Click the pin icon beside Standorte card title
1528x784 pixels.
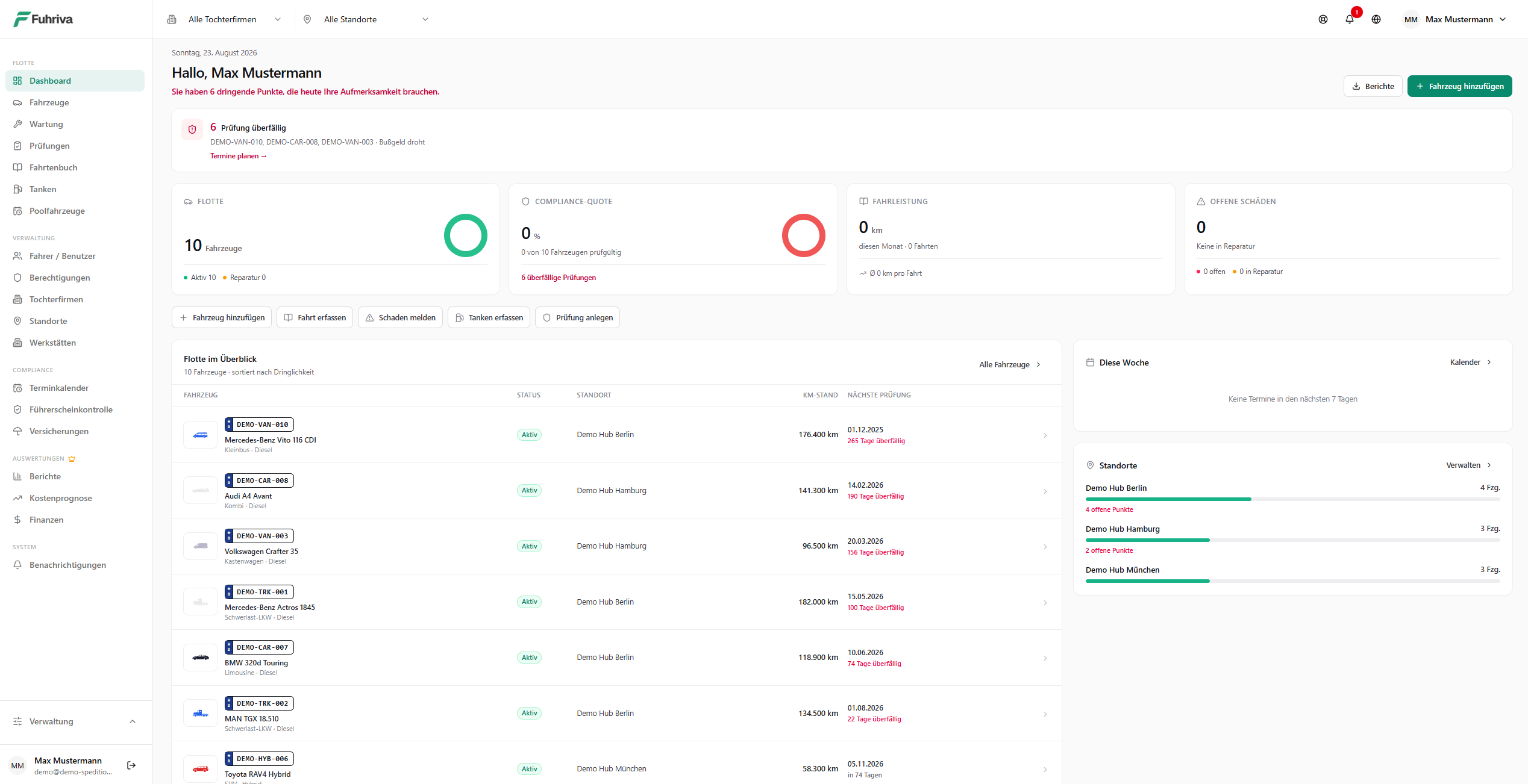[1090, 465]
